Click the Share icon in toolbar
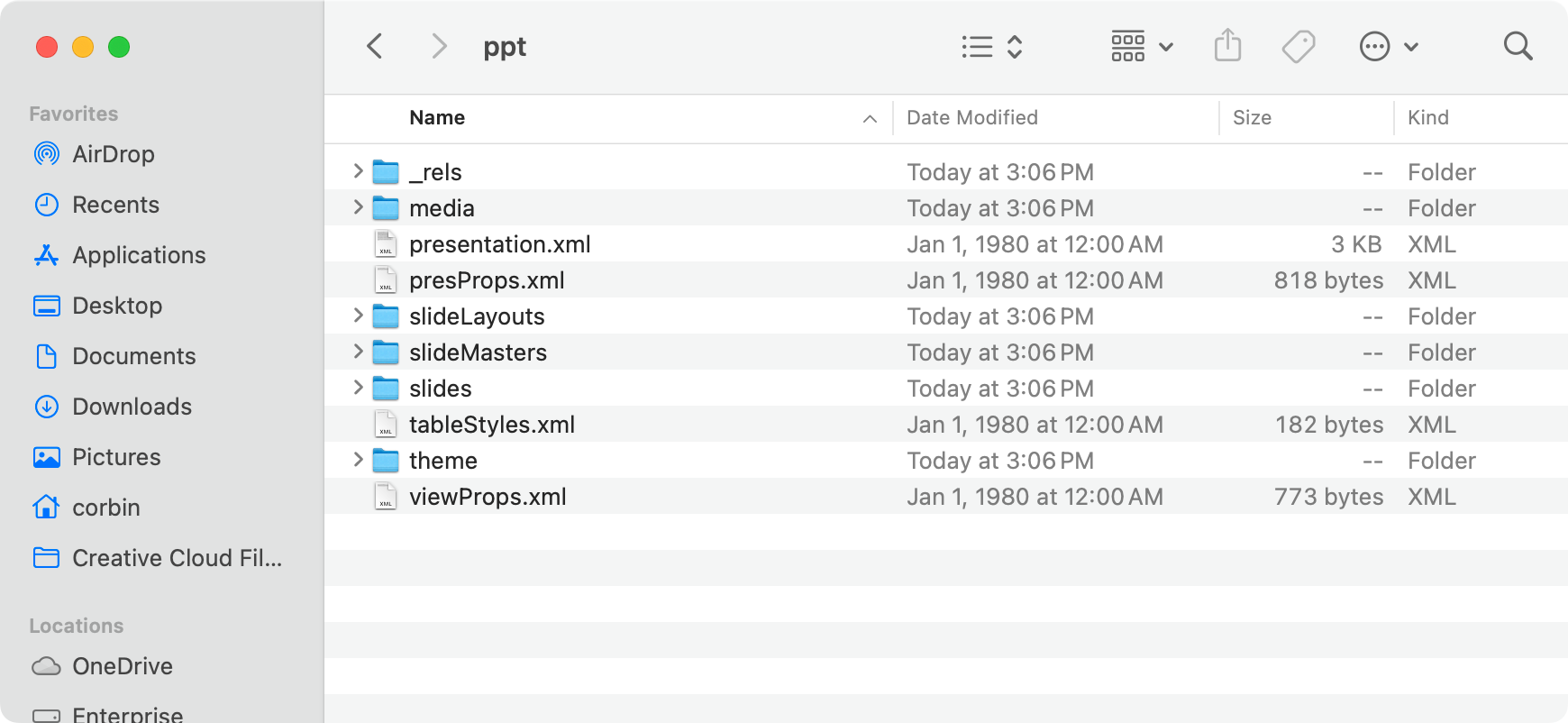1568x723 pixels. (x=1227, y=45)
